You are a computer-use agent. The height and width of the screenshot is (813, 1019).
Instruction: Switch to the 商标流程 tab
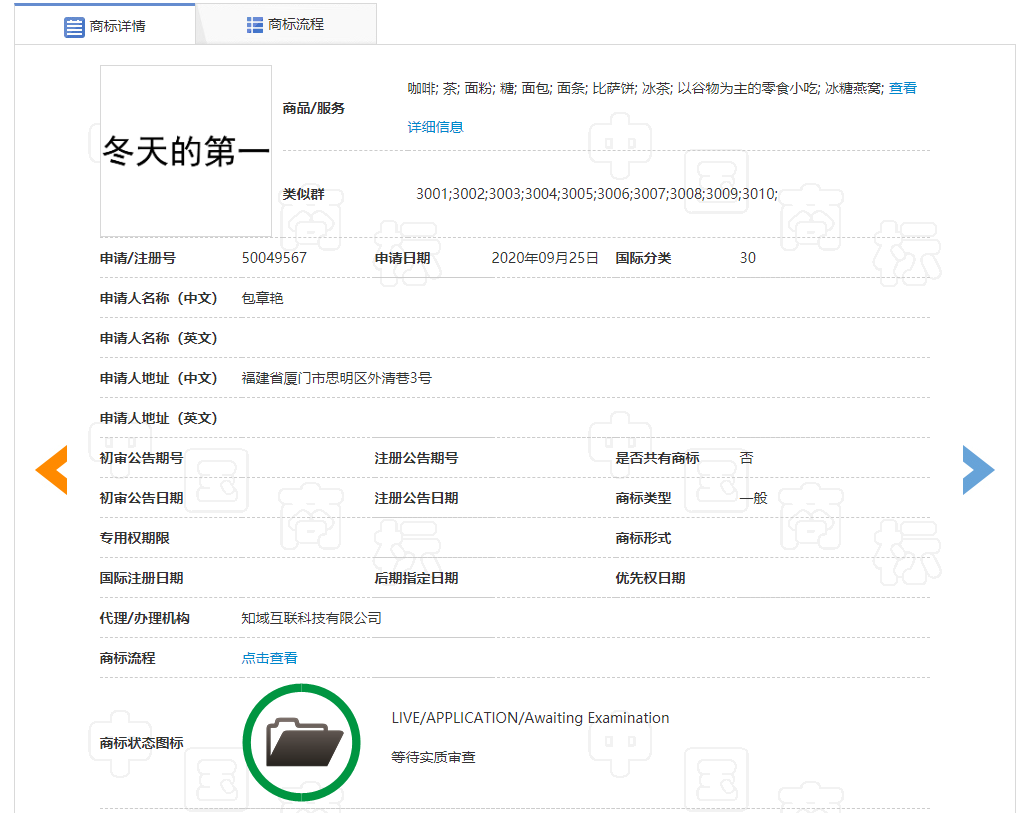pyautogui.click(x=286, y=25)
